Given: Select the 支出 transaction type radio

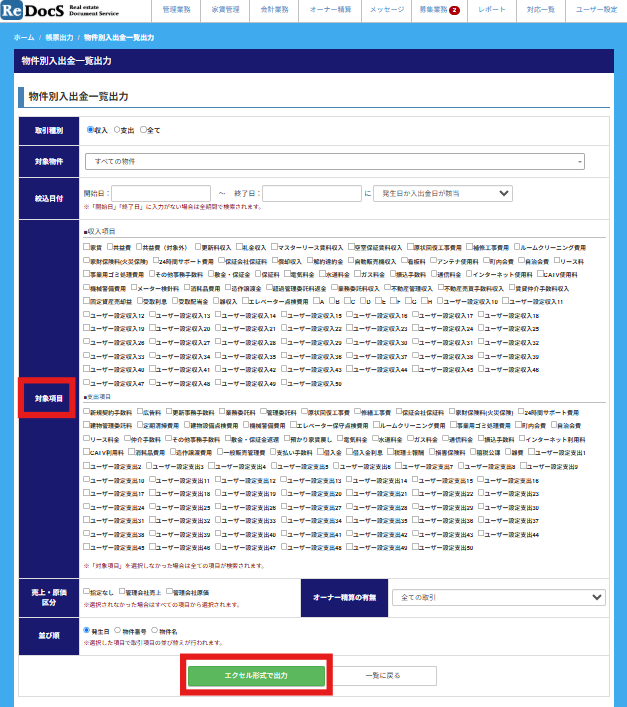Looking at the screenshot, I should click(x=117, y=130).
